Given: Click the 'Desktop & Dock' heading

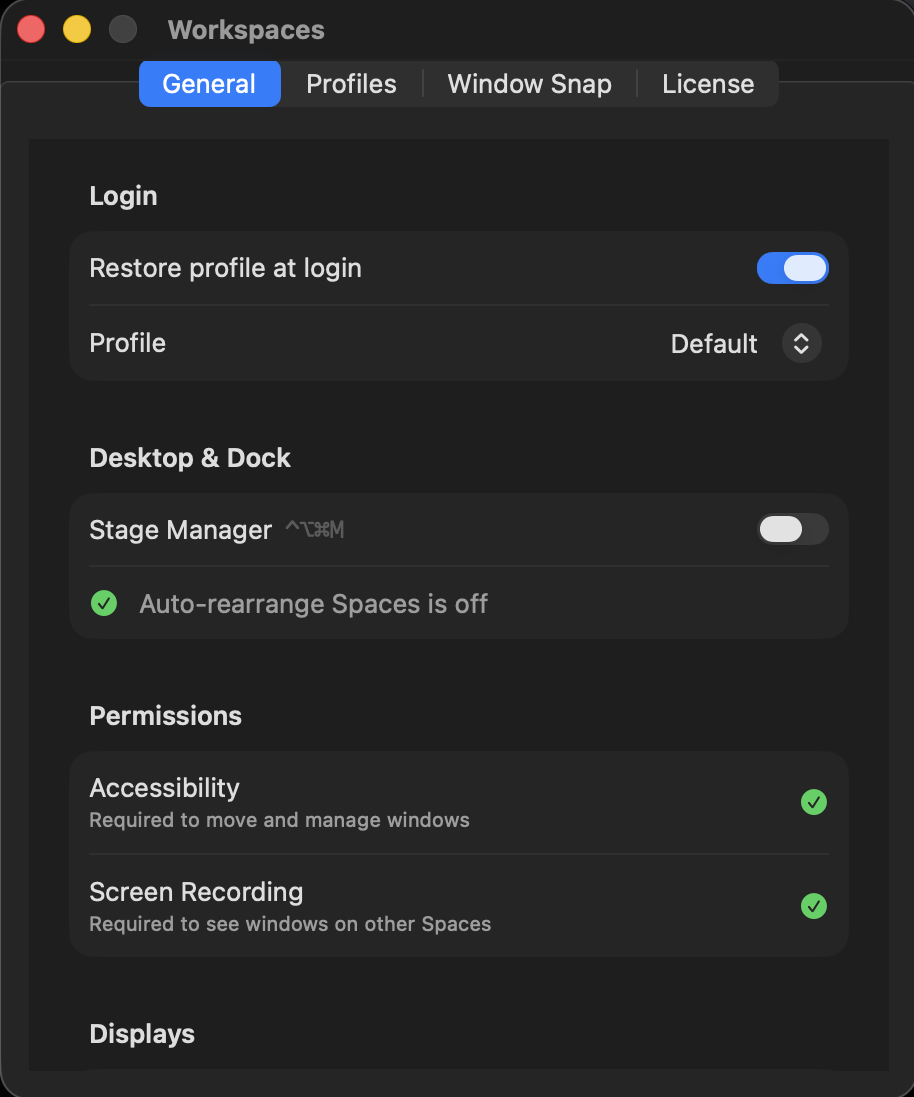Looking at the screenshot, I should pyautogui.click(x=190, y=458).
